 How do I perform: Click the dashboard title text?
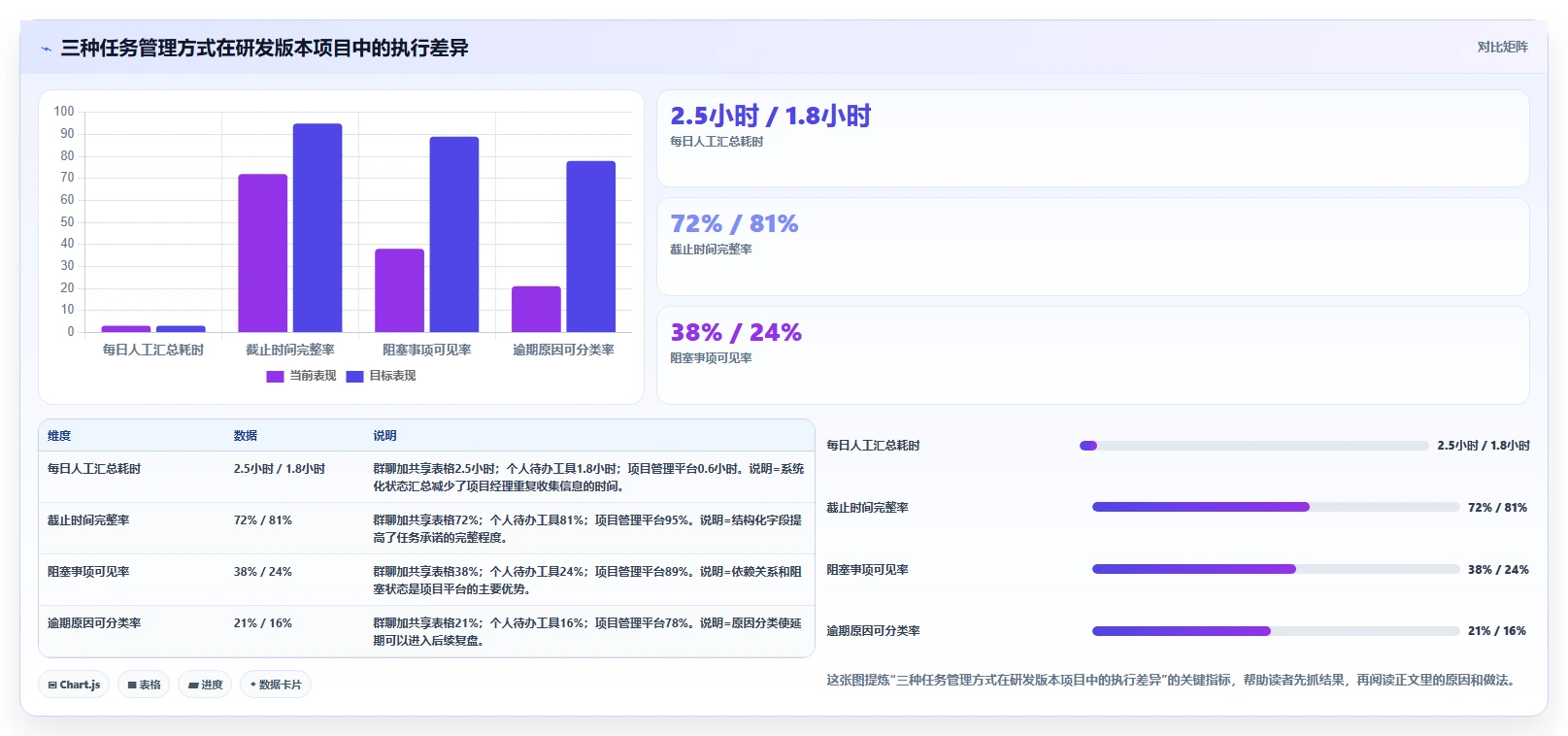pyautogui.click(x=264, y=48)
